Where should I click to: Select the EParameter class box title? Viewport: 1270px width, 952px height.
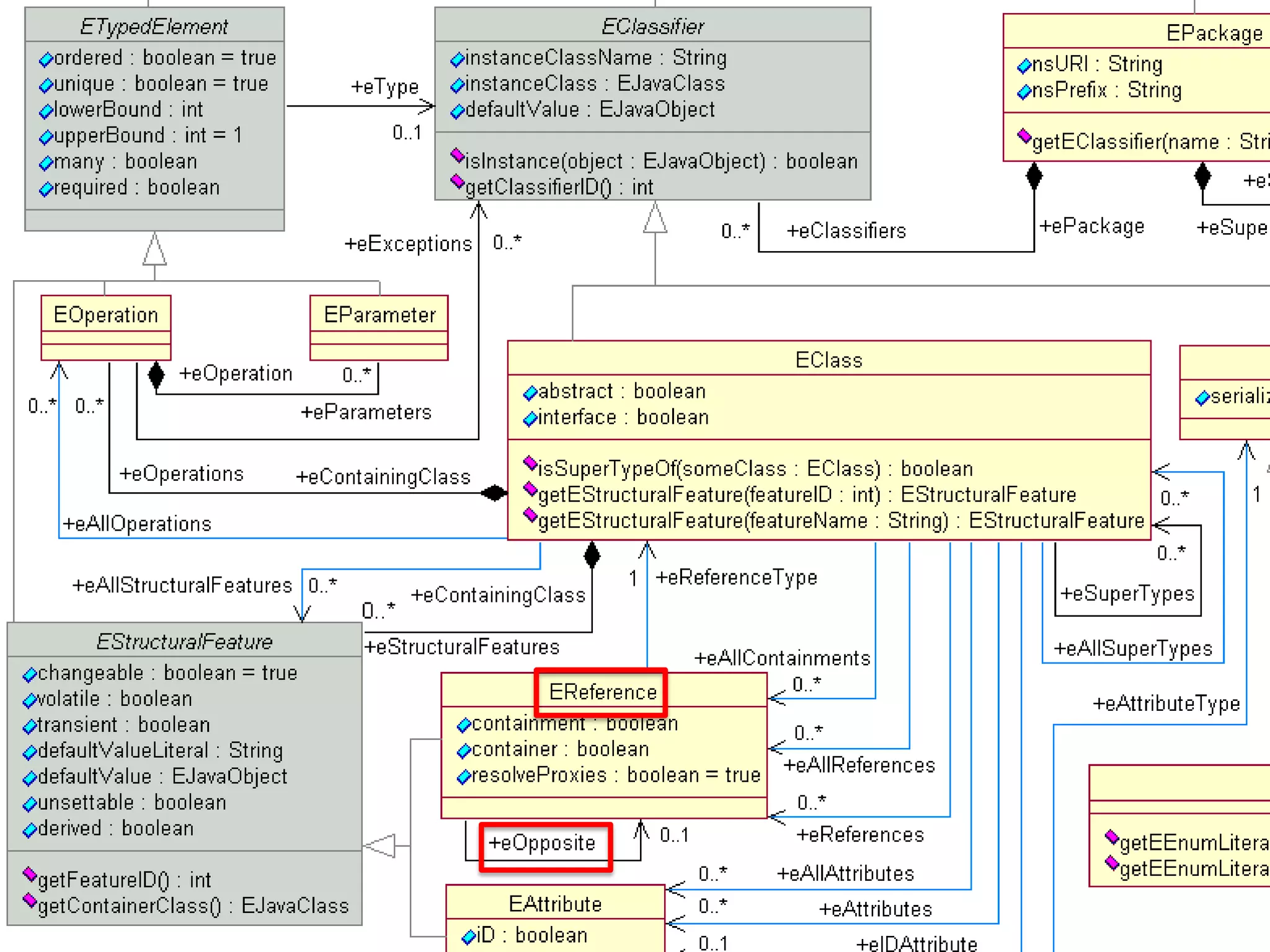click(380, 315)
